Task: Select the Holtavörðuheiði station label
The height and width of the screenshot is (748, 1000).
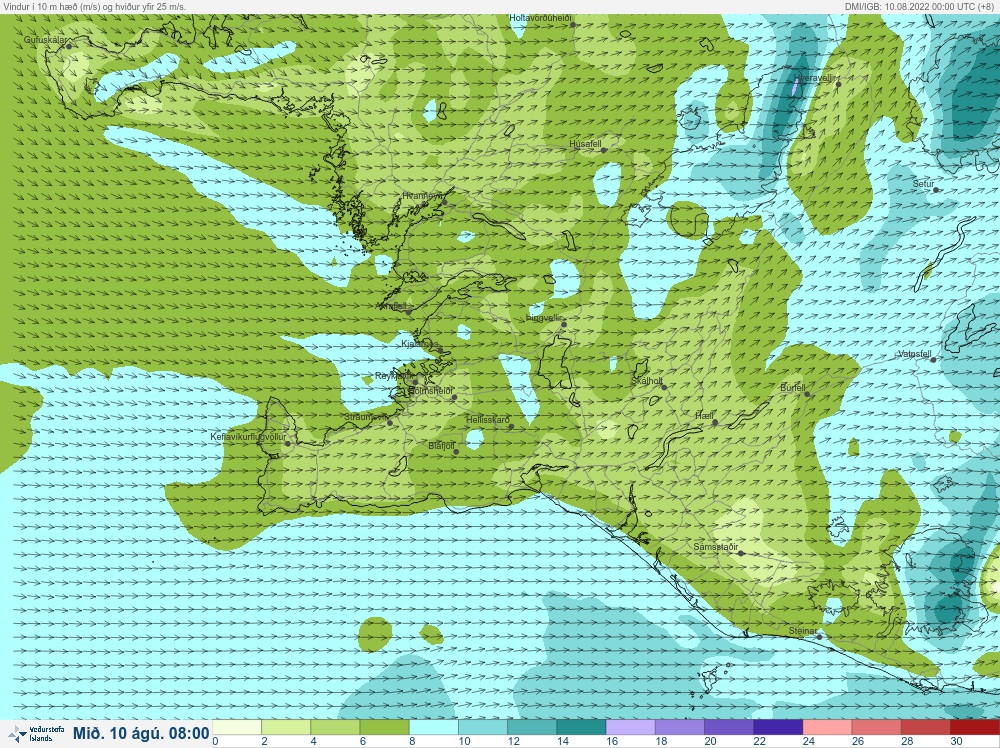Action: 540,18
